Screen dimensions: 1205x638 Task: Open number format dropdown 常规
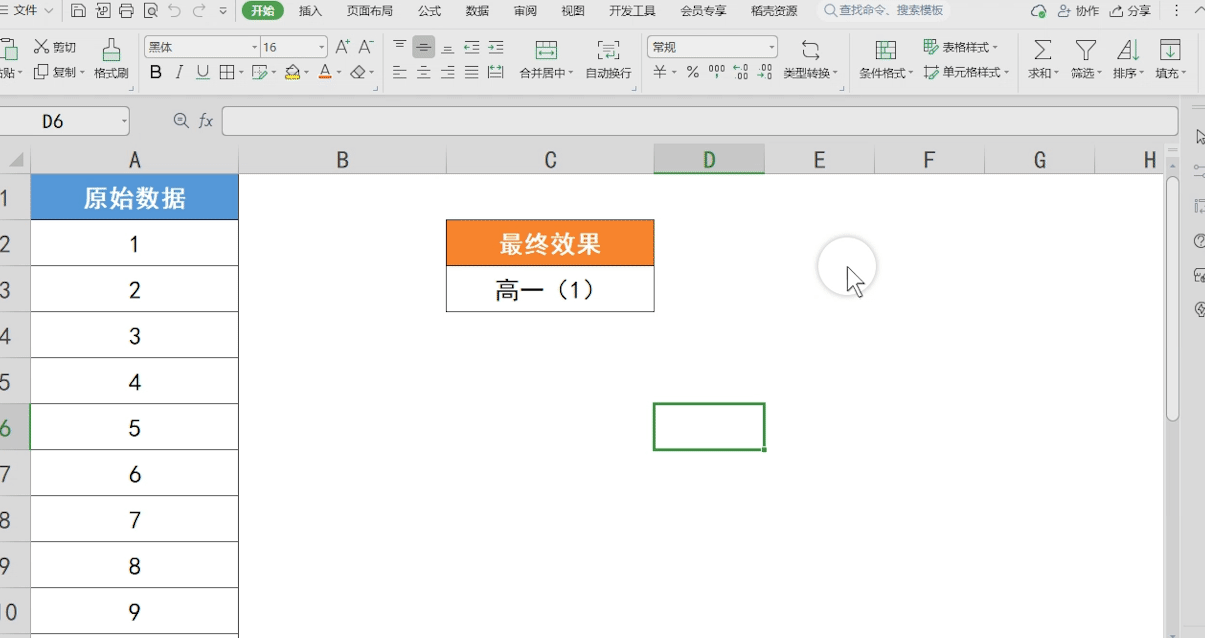coord(772,47)
